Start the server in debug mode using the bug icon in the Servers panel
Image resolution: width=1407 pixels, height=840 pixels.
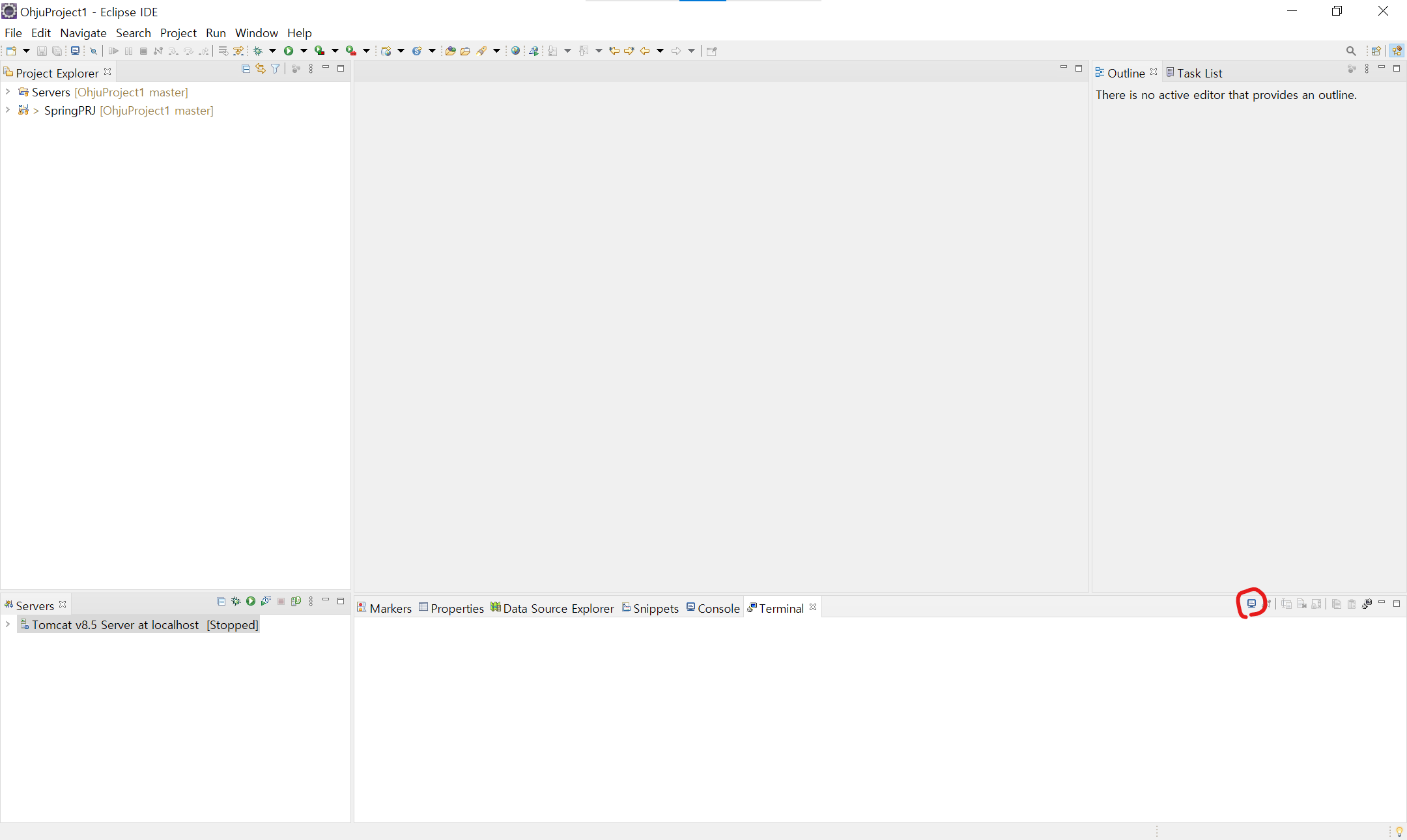(x=236, y=601)
